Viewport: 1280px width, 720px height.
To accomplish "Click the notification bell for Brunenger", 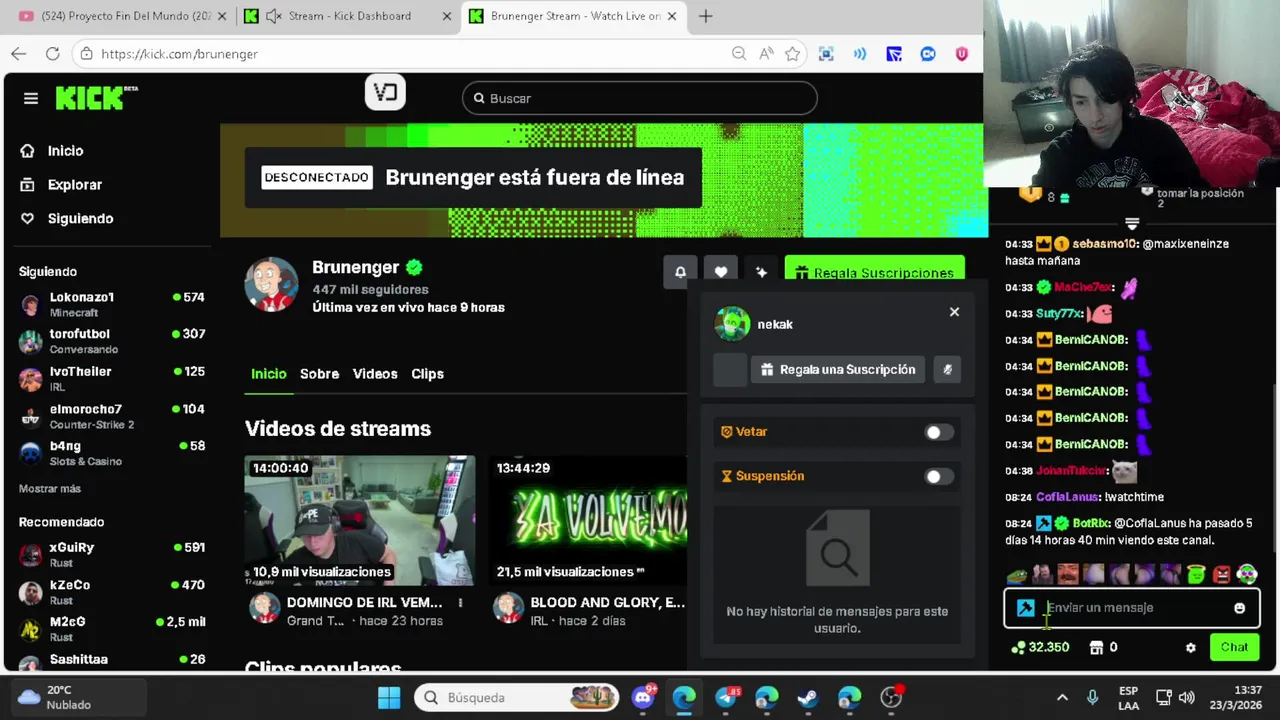I will pos(680,272).
